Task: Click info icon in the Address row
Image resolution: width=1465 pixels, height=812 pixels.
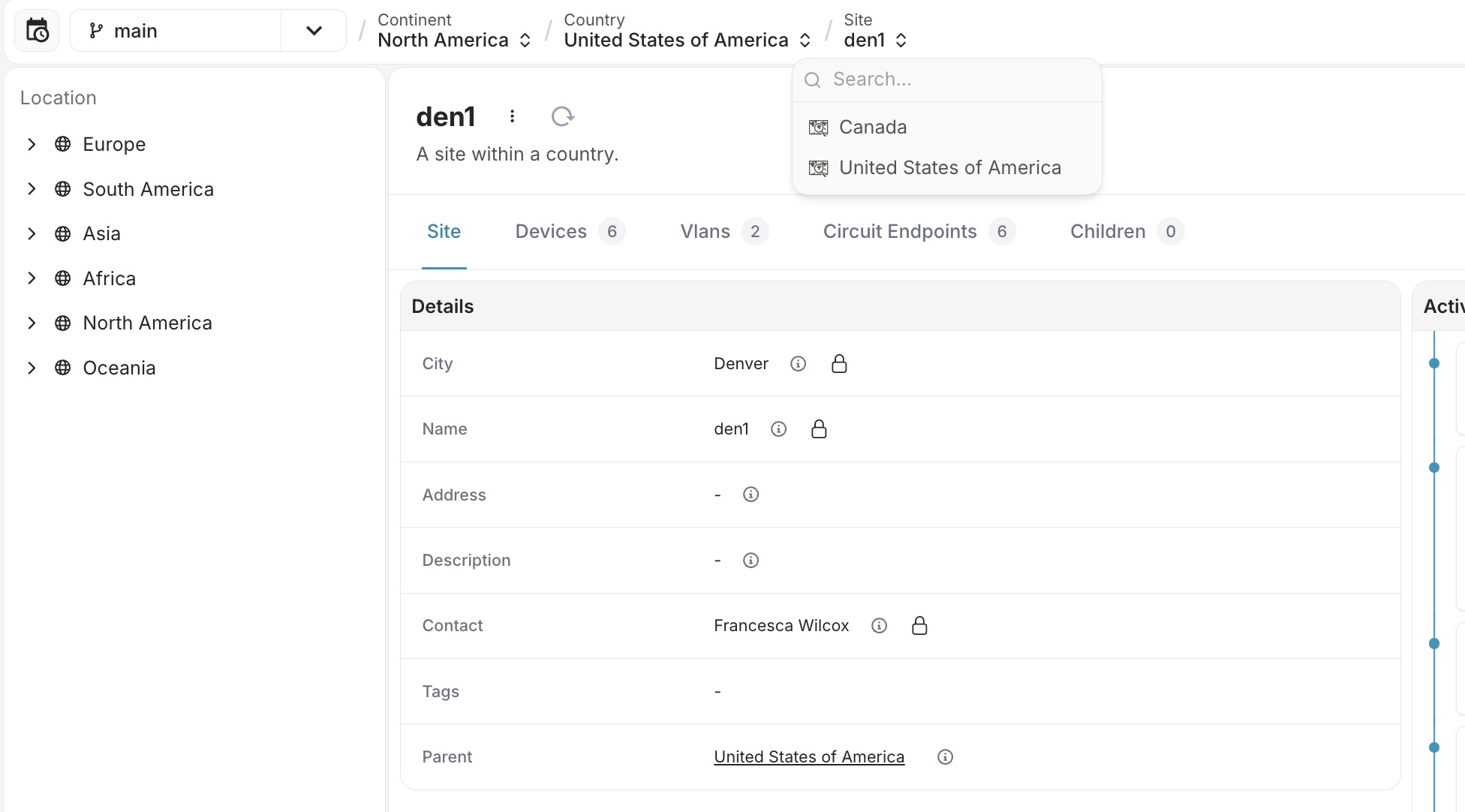Action: point(751,495)
